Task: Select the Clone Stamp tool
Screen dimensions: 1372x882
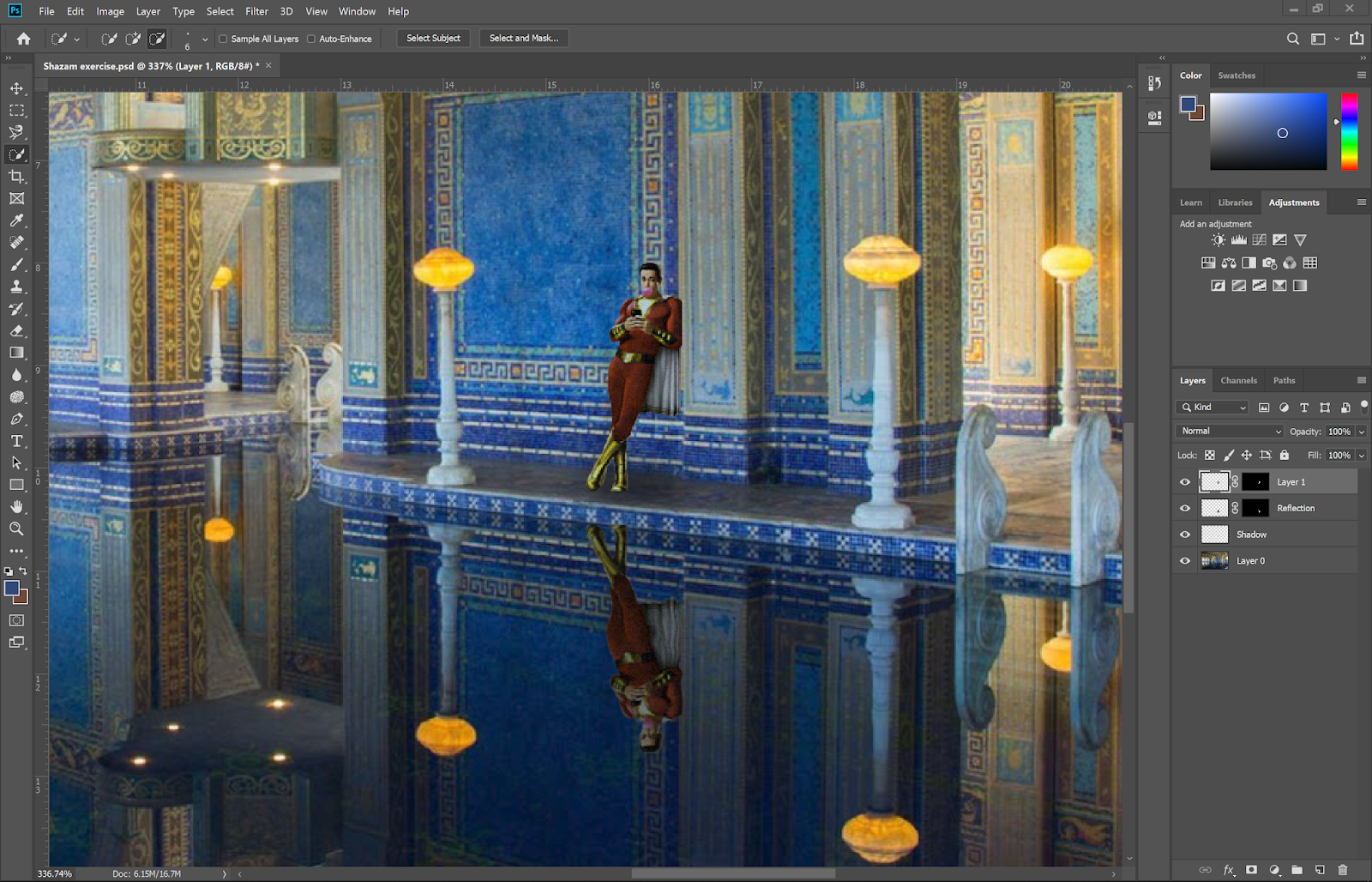Action: click(x=16, y=287)
